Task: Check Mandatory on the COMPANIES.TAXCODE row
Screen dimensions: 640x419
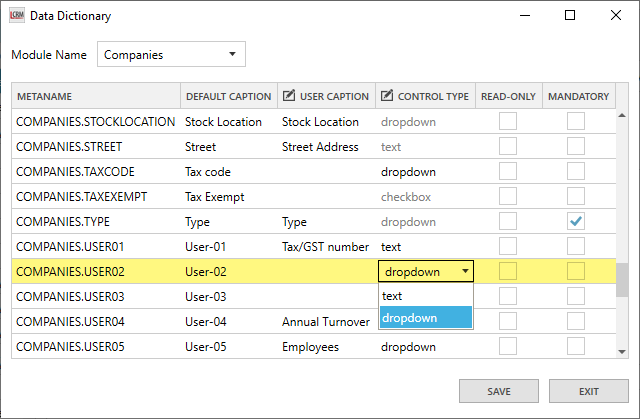Action: (576, 171)
